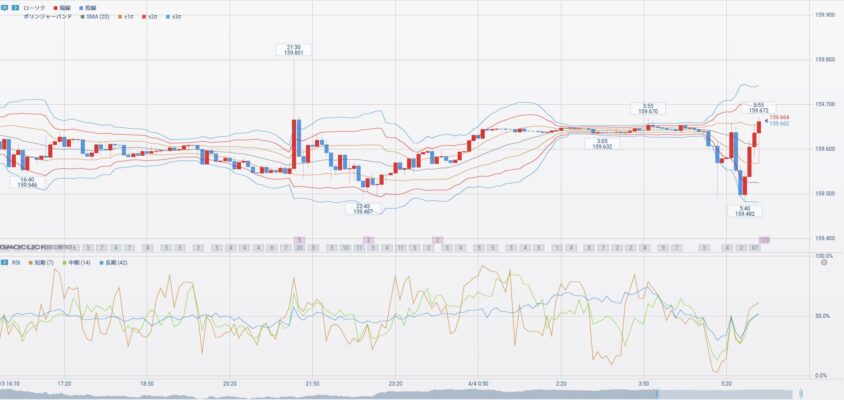
Task: Toggle the 陽線 candle legend
Action: pos(61,7)
